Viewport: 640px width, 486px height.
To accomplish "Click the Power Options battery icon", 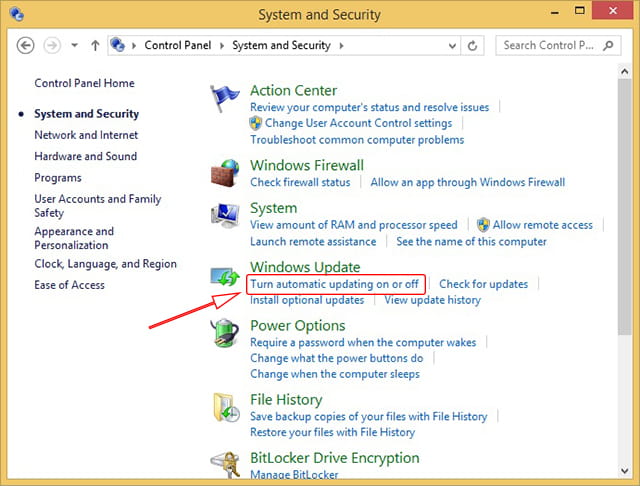I will coord(225,333).
